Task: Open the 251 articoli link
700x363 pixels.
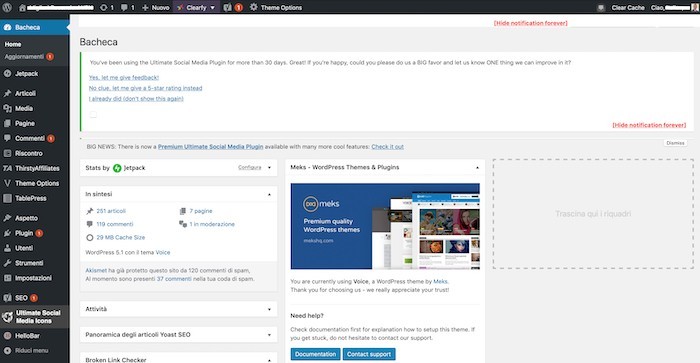Action: 111,211
